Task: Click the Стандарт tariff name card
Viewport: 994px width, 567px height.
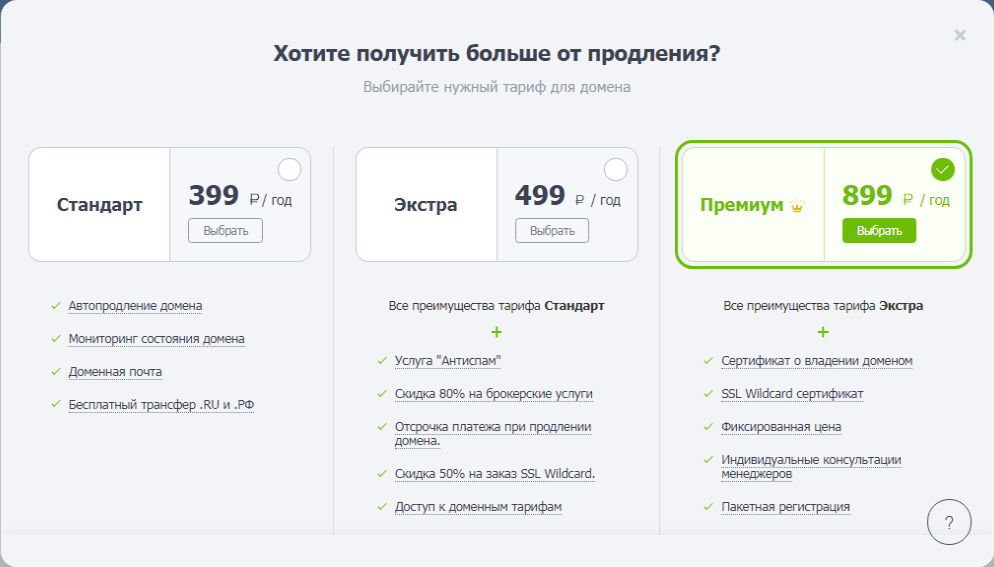Action: [100, 205]
